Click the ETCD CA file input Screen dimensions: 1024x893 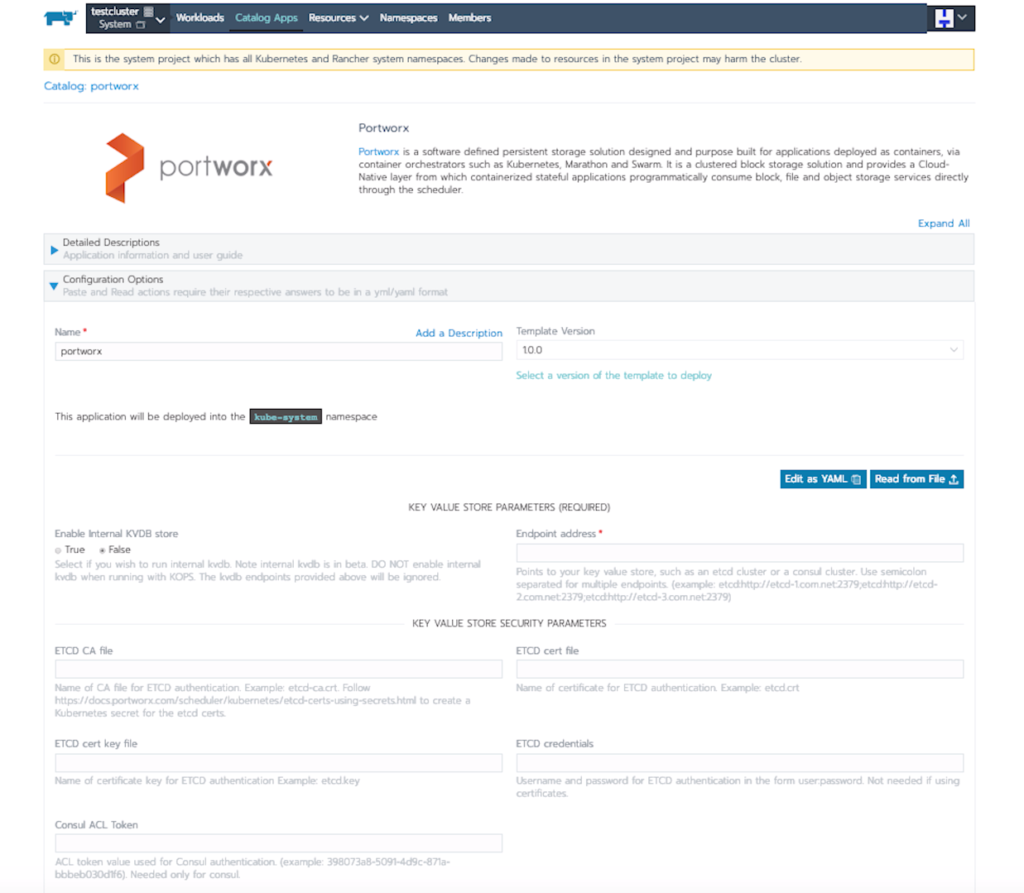[278, 669]
